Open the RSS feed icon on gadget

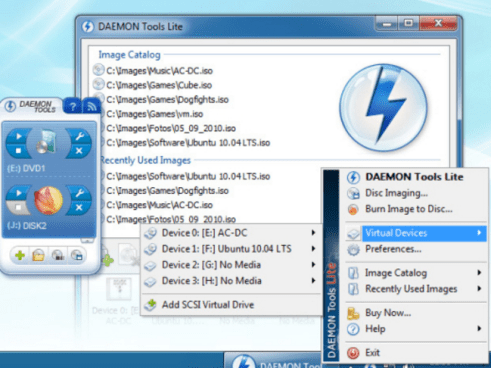pos(91,107)
